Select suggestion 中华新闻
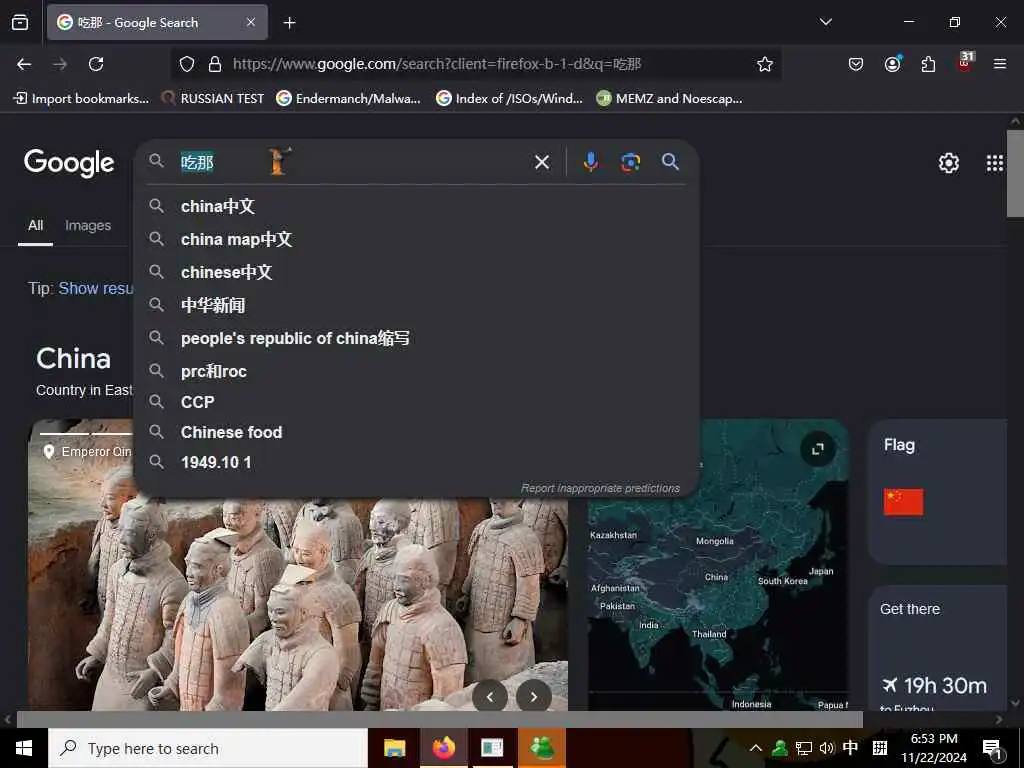 click(x=416, y=305)
